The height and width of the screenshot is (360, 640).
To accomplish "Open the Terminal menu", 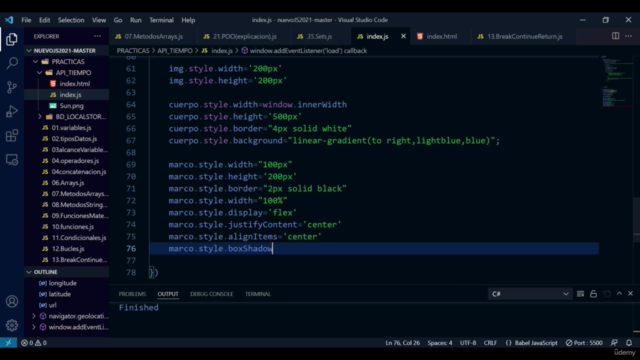I will pyautogui.click(x=161, y=20).
